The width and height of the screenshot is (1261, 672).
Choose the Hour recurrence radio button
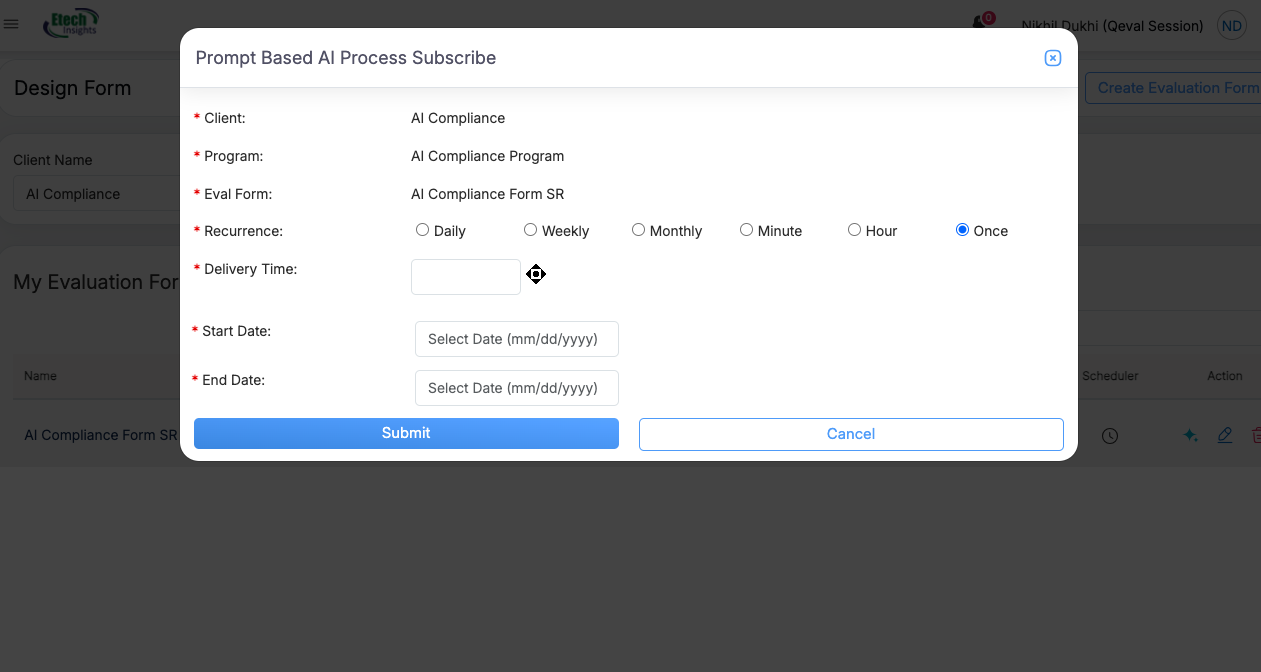coord(854,230)
